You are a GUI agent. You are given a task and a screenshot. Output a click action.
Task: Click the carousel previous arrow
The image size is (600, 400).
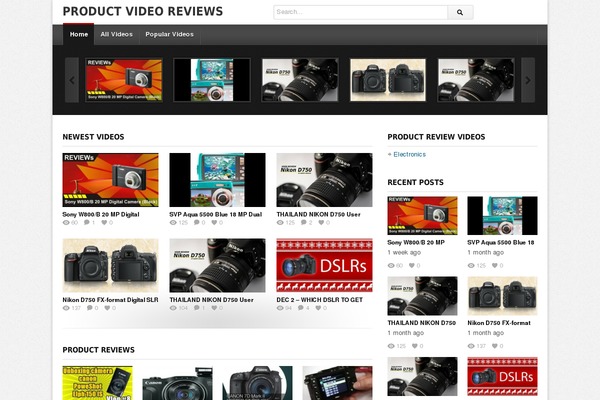click(x=72, y=80)
